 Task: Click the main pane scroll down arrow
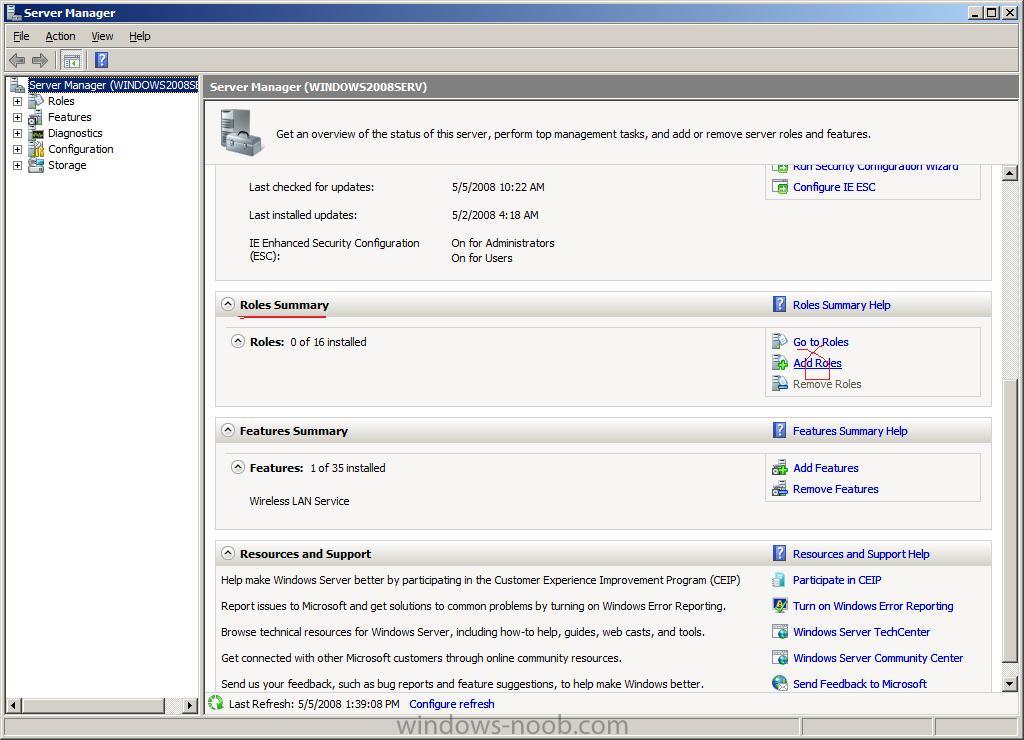point(1010,684)
